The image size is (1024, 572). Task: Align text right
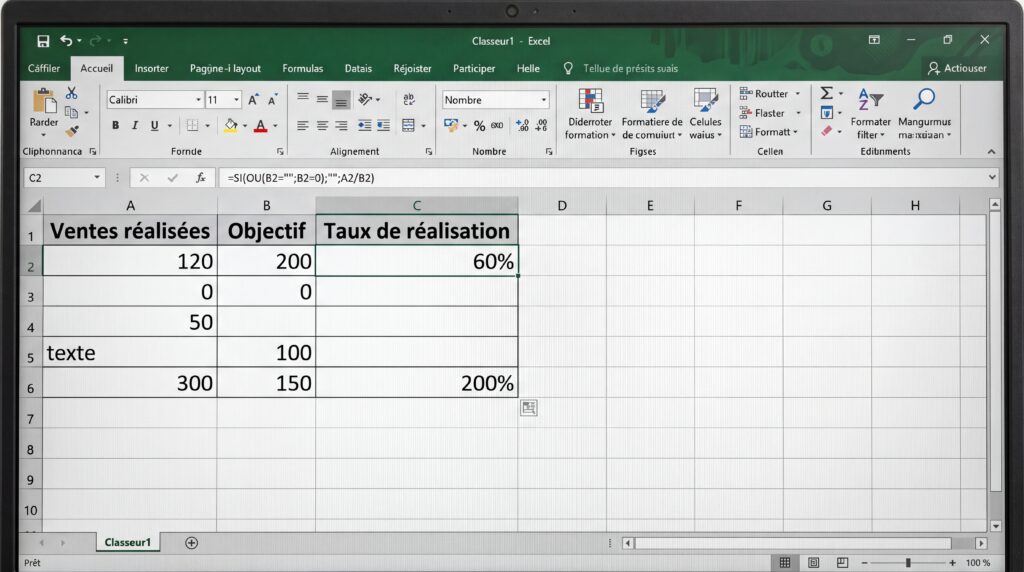tap(341, 125)
